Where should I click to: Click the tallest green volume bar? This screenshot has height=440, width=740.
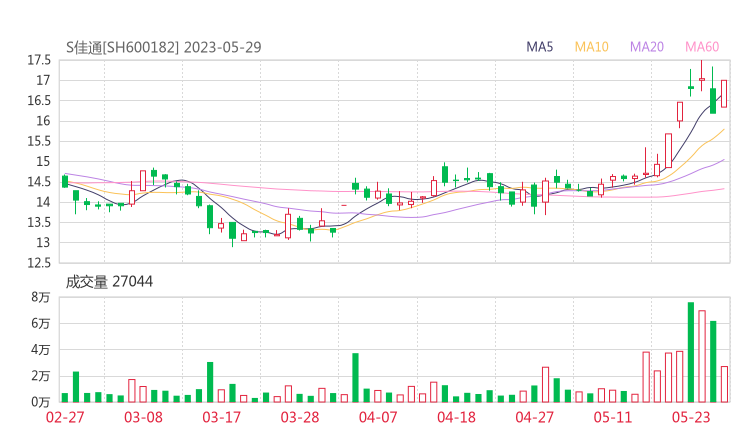[x=691, y=352]
